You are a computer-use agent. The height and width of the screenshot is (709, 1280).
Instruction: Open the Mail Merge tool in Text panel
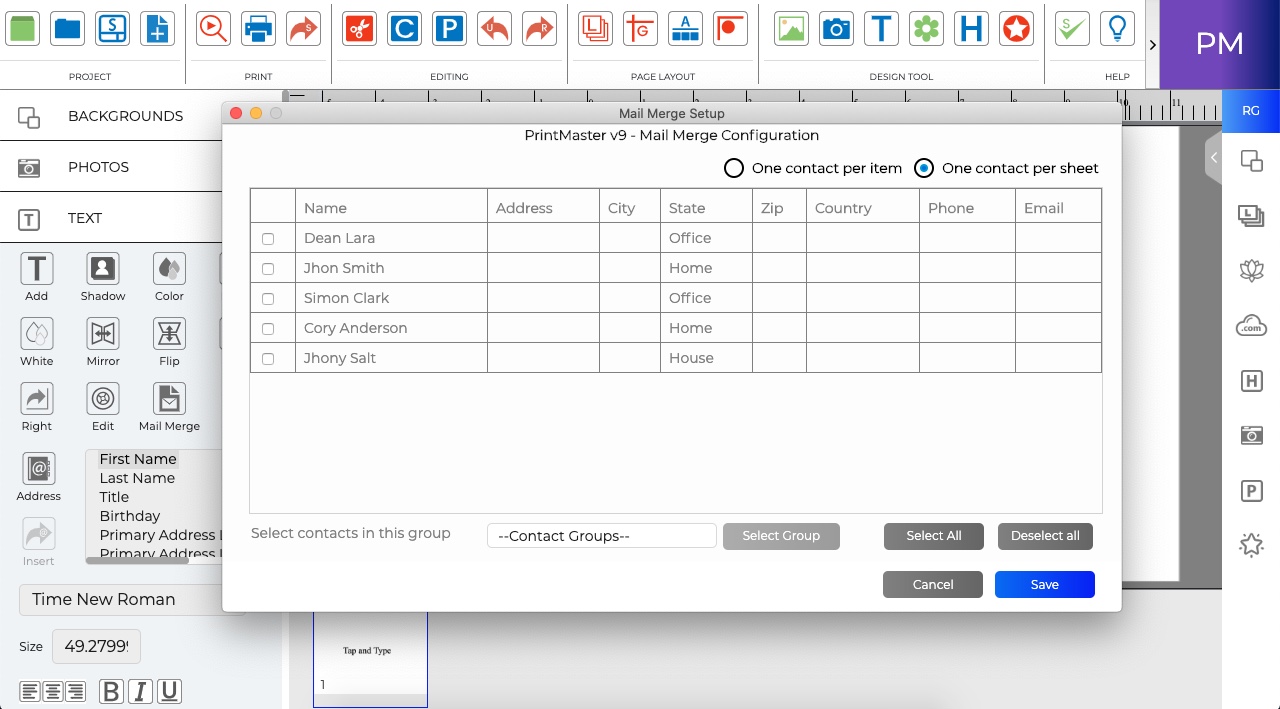point(168,398)
